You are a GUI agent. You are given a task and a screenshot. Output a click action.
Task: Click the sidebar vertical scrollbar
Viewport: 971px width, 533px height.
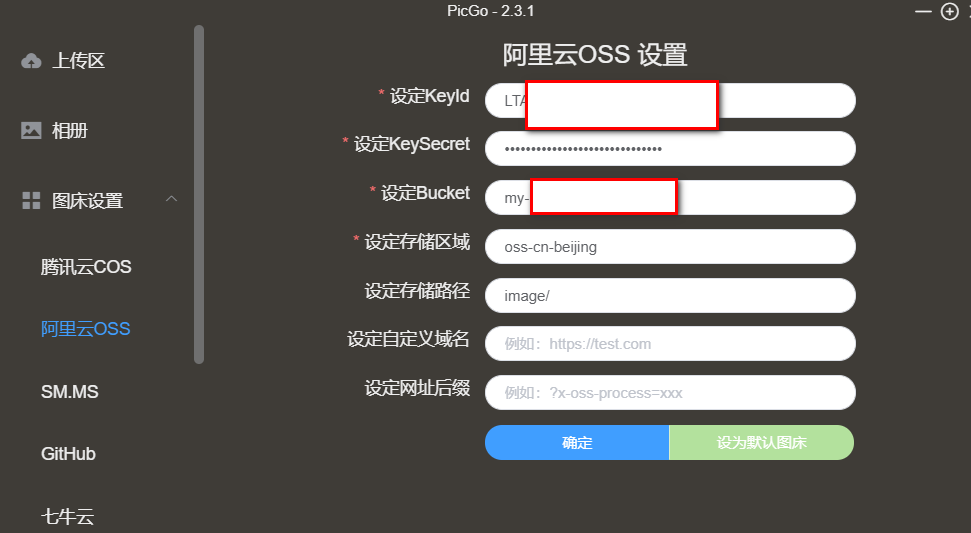pos(199,194)
